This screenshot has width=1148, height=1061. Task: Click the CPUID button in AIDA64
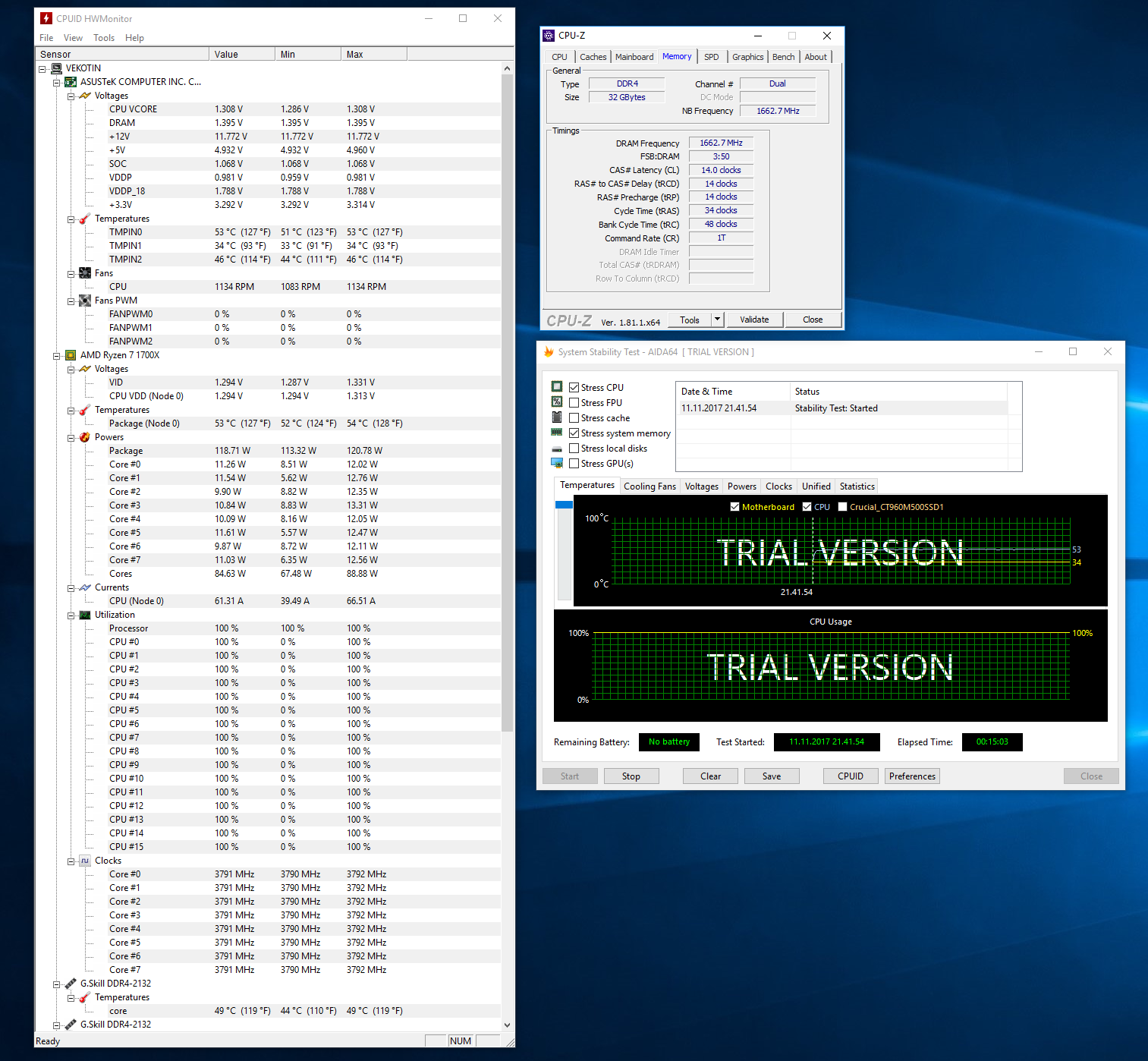point(851,776)
